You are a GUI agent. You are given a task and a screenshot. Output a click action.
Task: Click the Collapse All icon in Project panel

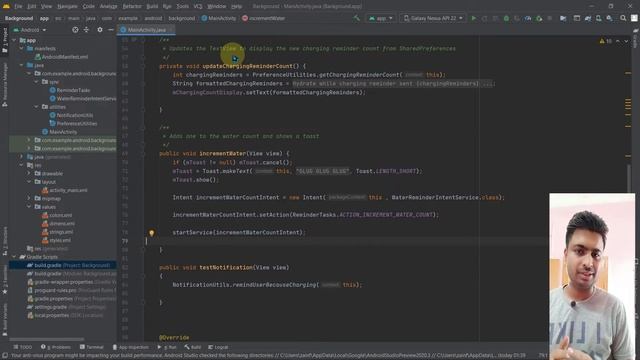click(x=86, y=30)
